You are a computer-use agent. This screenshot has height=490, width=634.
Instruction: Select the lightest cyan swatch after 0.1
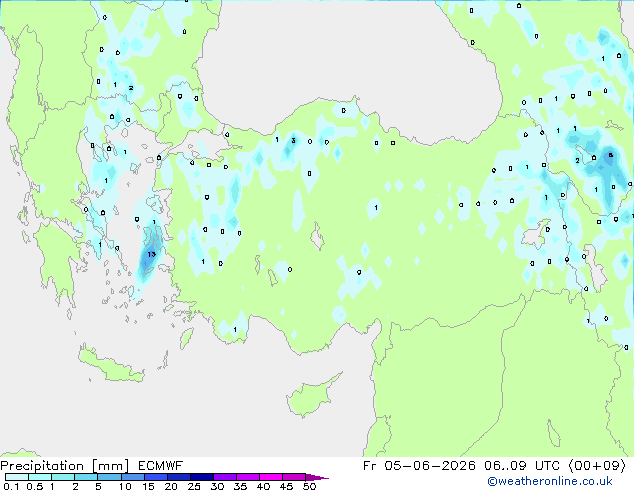(x=17, y=477)
